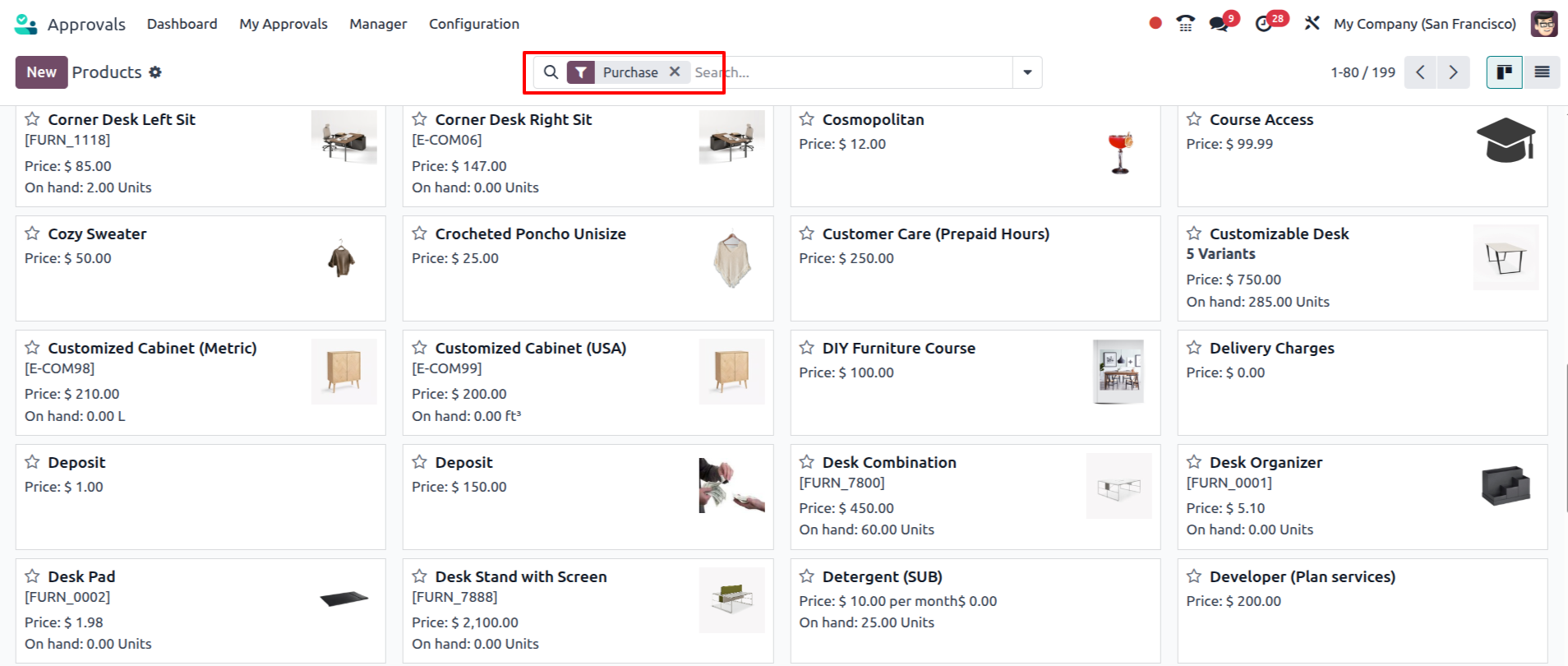Click the New button
This screenshot has width=1568, height=666.
41,72
